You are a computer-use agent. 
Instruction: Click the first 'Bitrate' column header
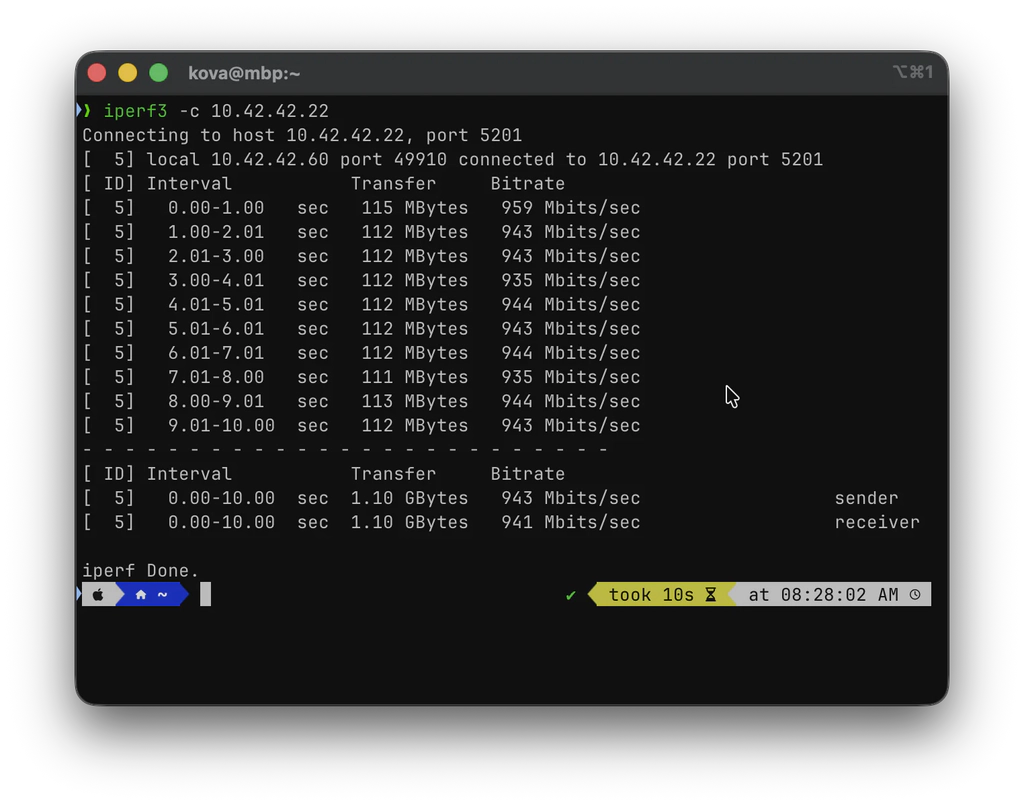click(x=528, y=183)
